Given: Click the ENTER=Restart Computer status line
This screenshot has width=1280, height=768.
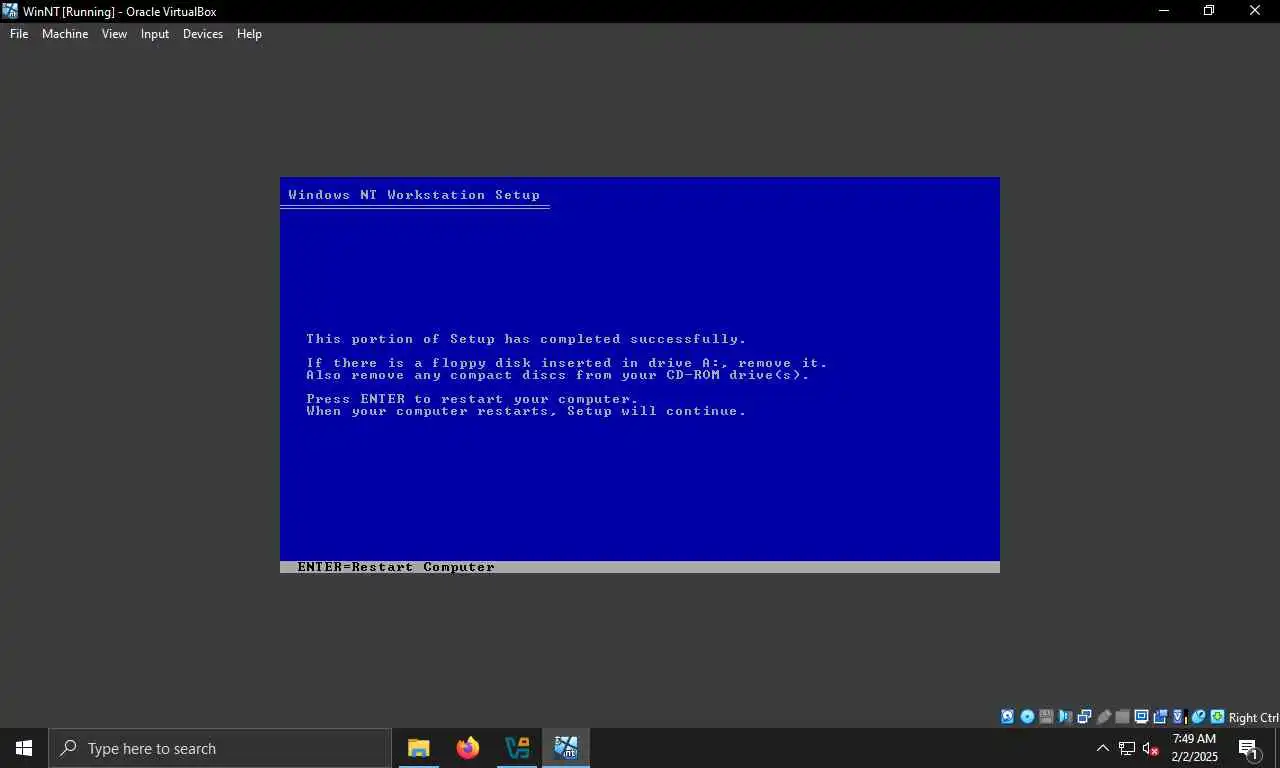Looking at the screenshot, I should click(640, 567).
